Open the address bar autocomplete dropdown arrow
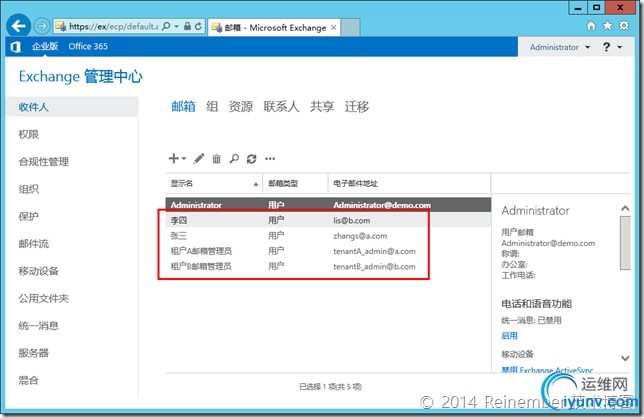Viewport: 644px width, 418px height. pyautogui.click(x=177, y=27)
